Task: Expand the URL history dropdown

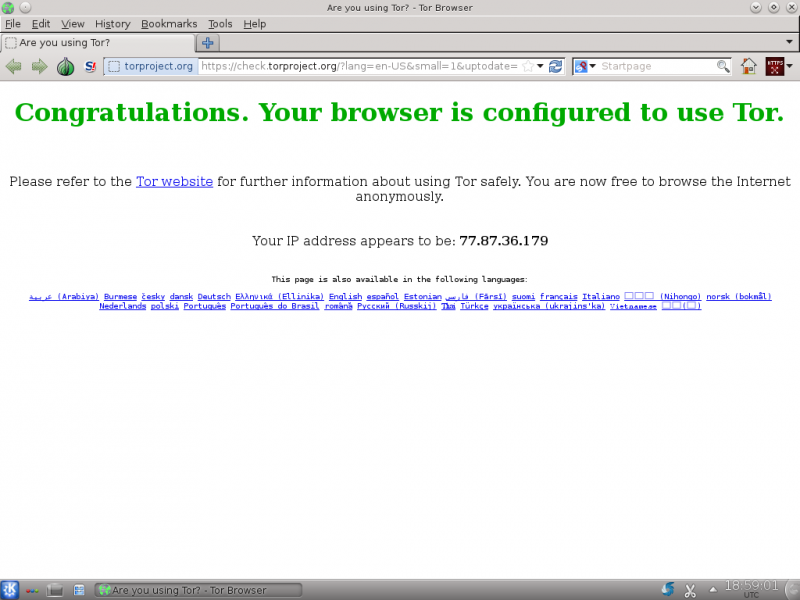Action: click(540, 66)
